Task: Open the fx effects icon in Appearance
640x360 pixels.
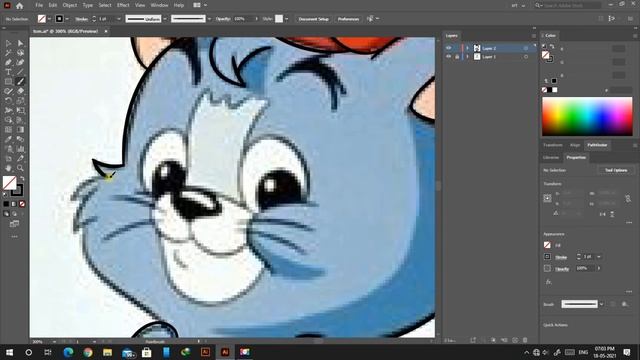Action: pyautogui.click(x=549, y=282)
